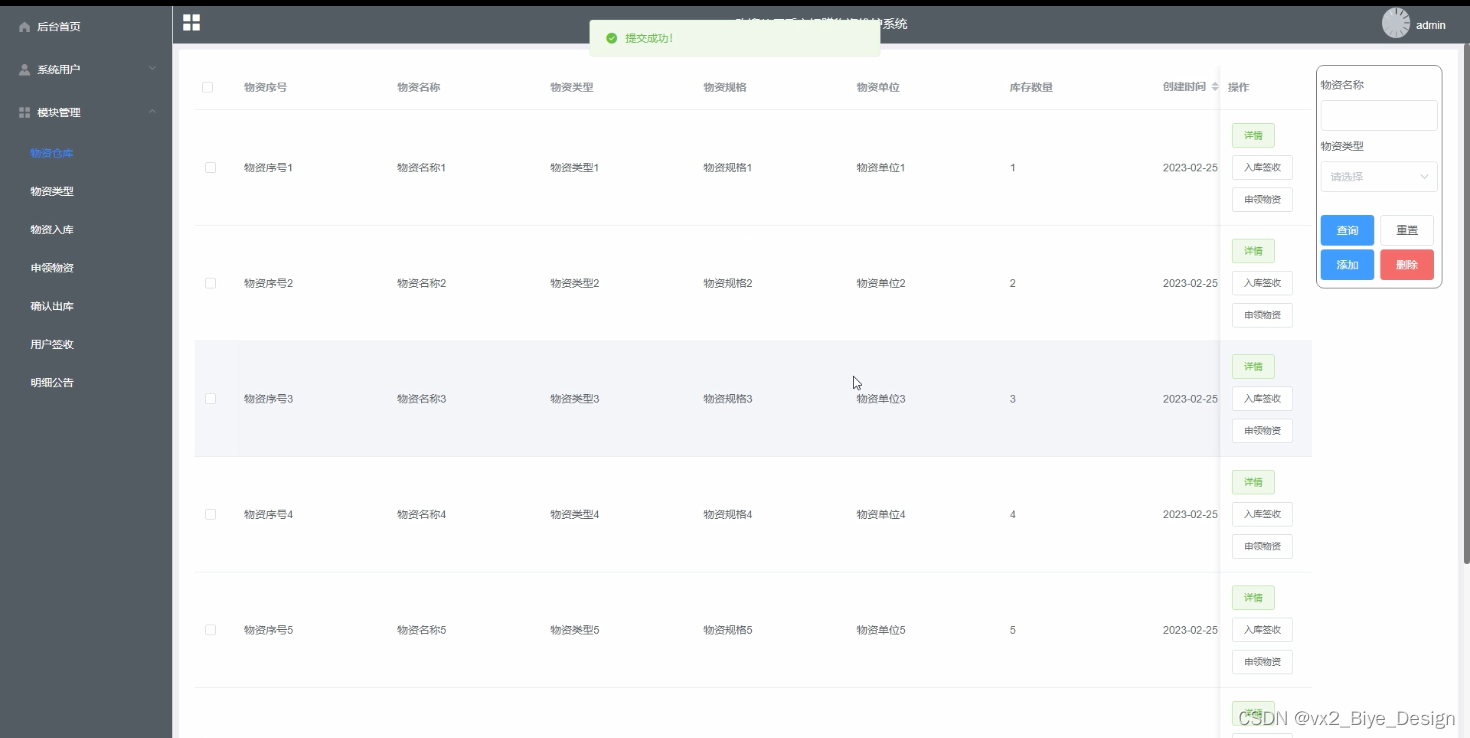
Task: Click 申领物资 button in 物资序号4 row
Action: pos(1262,546)
